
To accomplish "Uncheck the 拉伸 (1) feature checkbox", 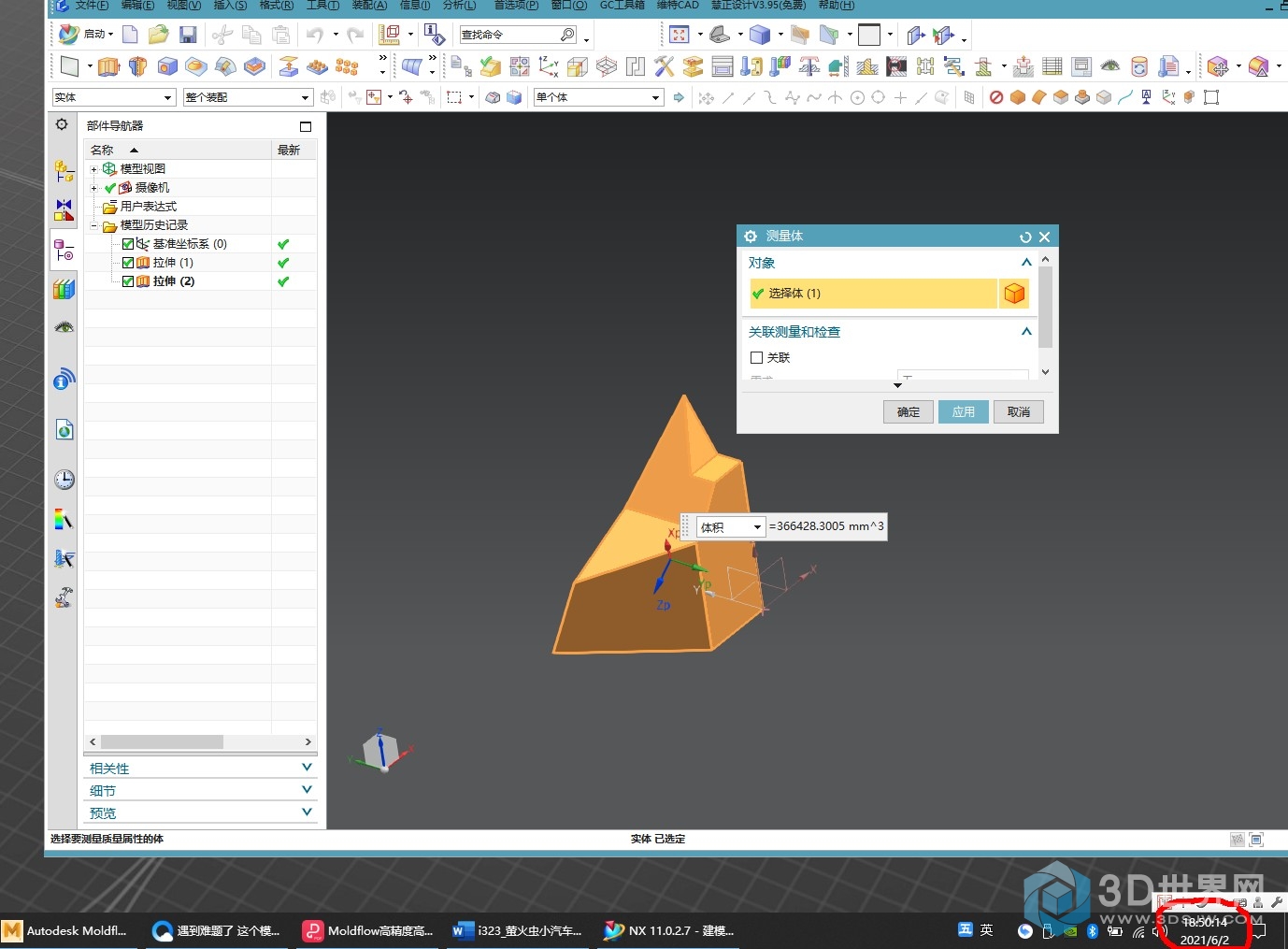I will click(x=128, y=263).
